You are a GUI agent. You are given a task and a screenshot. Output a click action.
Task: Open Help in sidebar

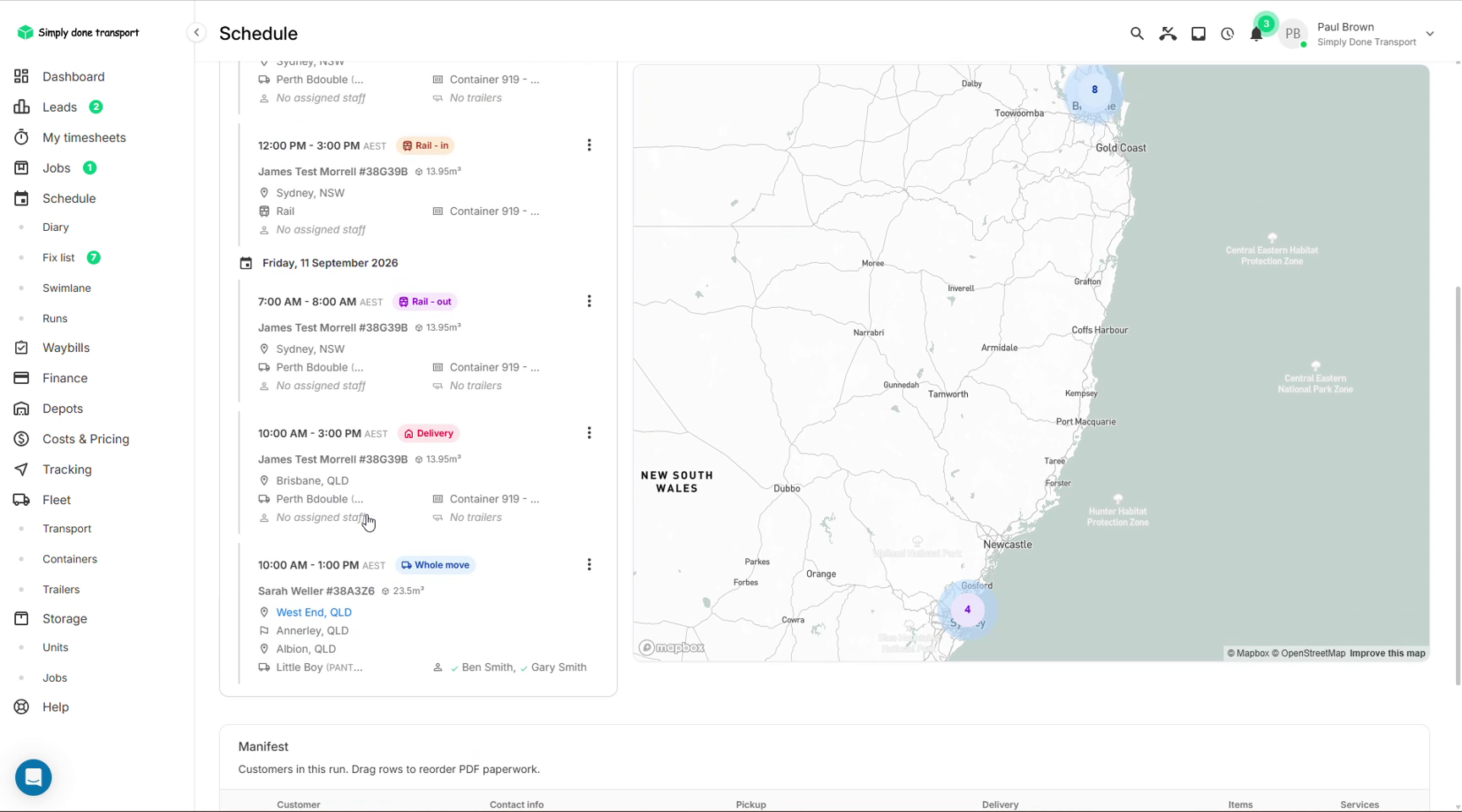coord(56,707)
